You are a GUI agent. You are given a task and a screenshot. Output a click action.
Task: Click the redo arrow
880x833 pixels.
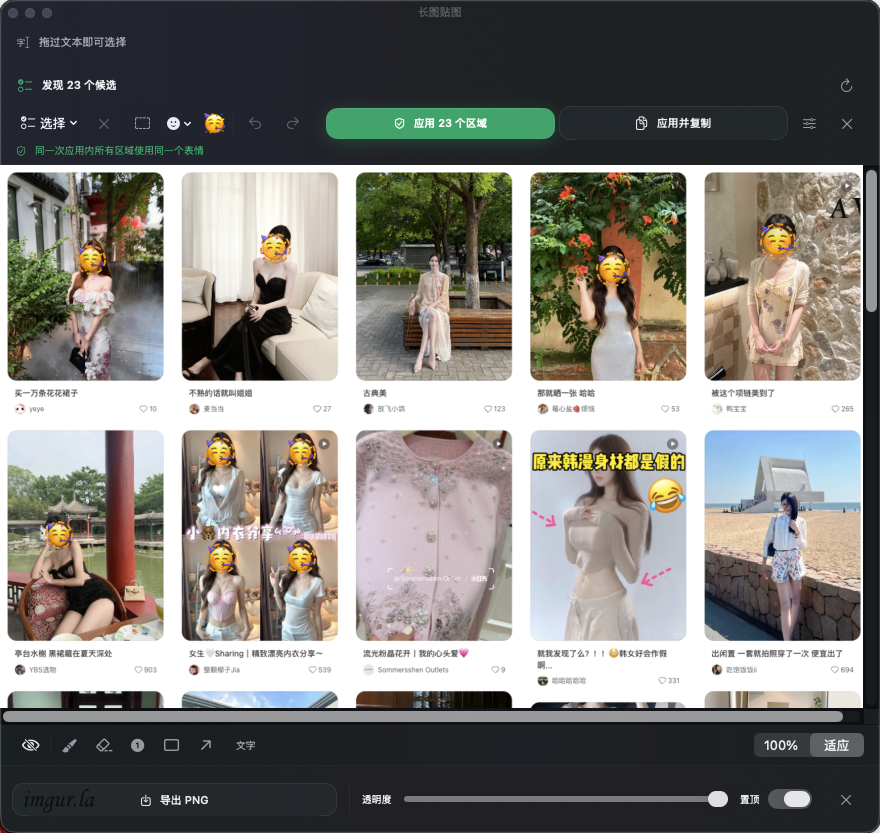click(x=292, y=123)
